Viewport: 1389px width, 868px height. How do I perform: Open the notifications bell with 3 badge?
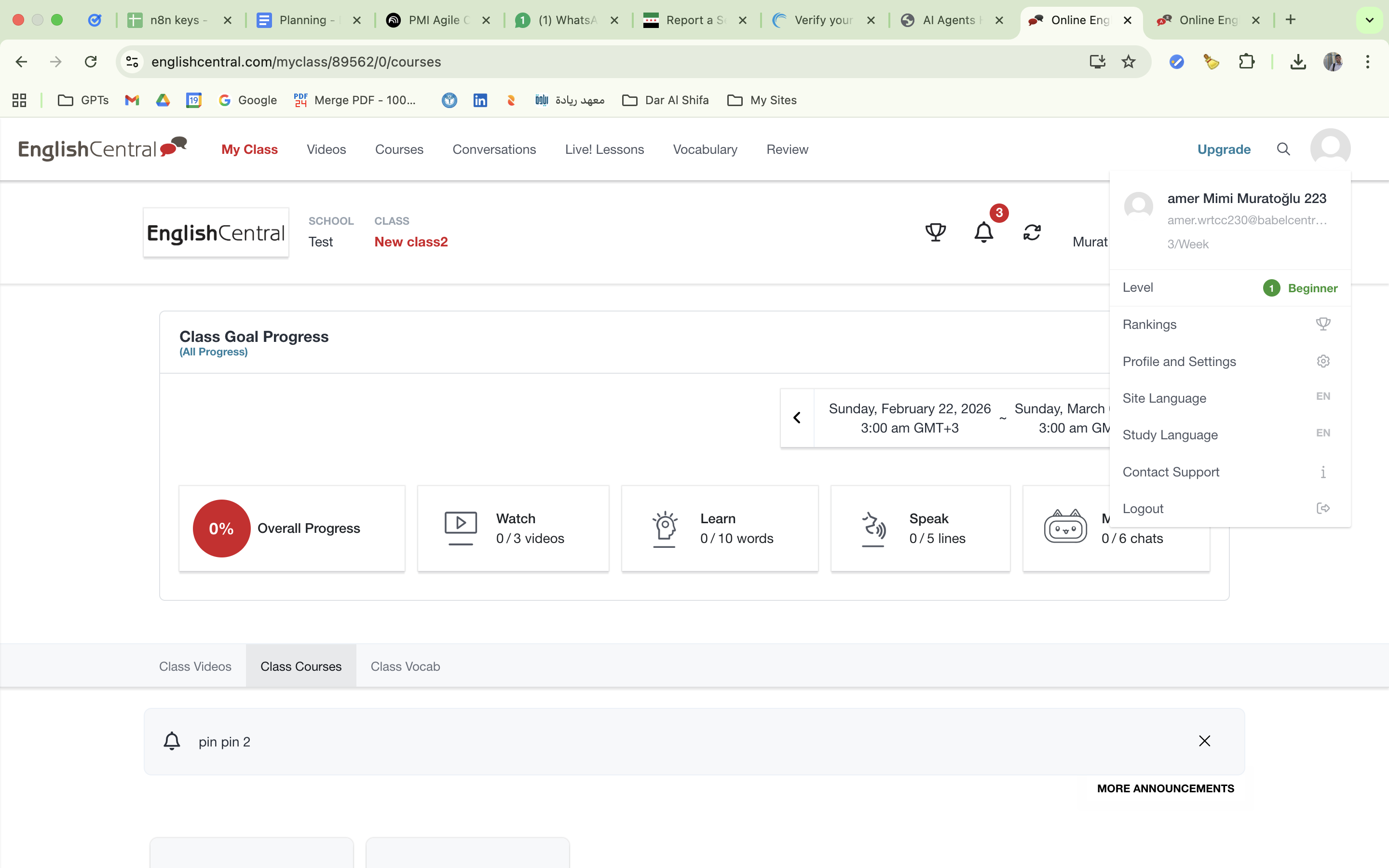point(984,232)
